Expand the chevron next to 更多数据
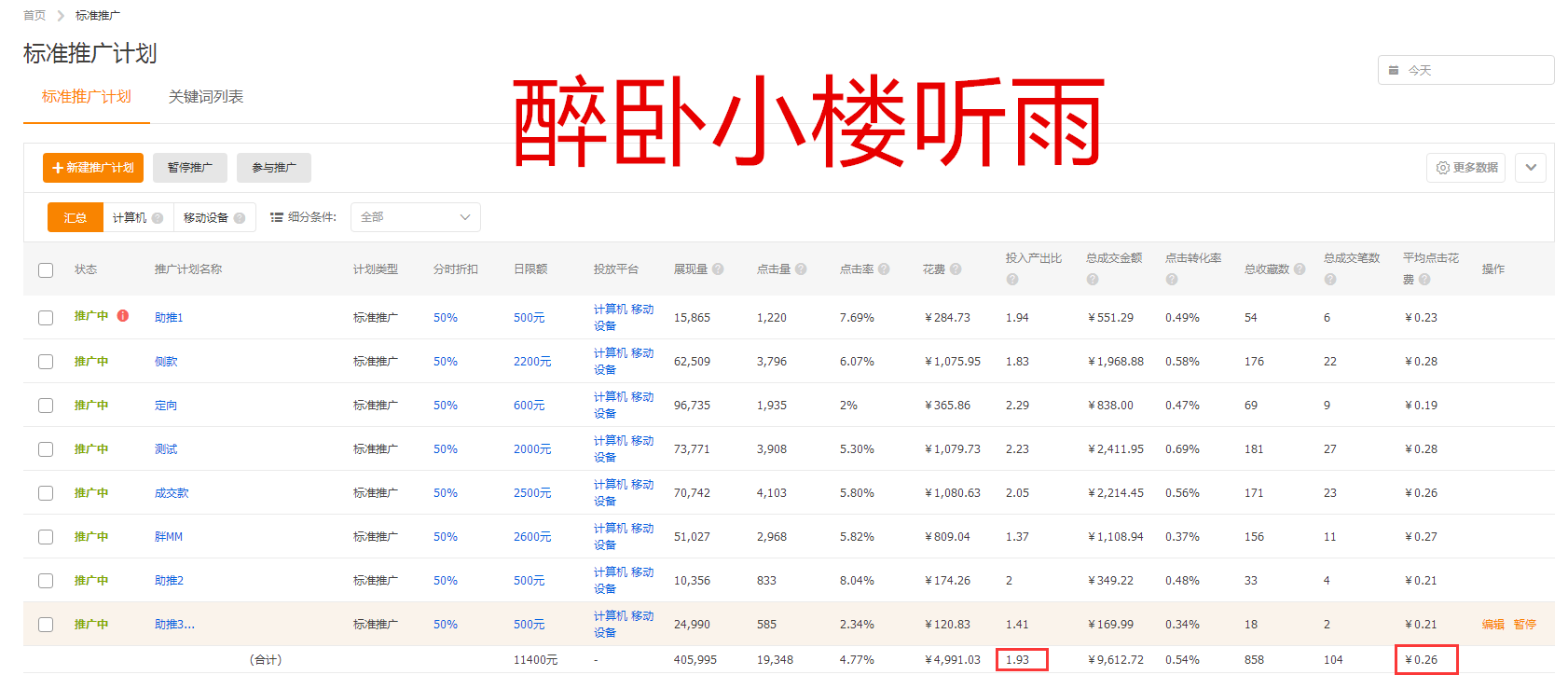Viewport: 1568px width, 675px height. [x=1531, y=168]
